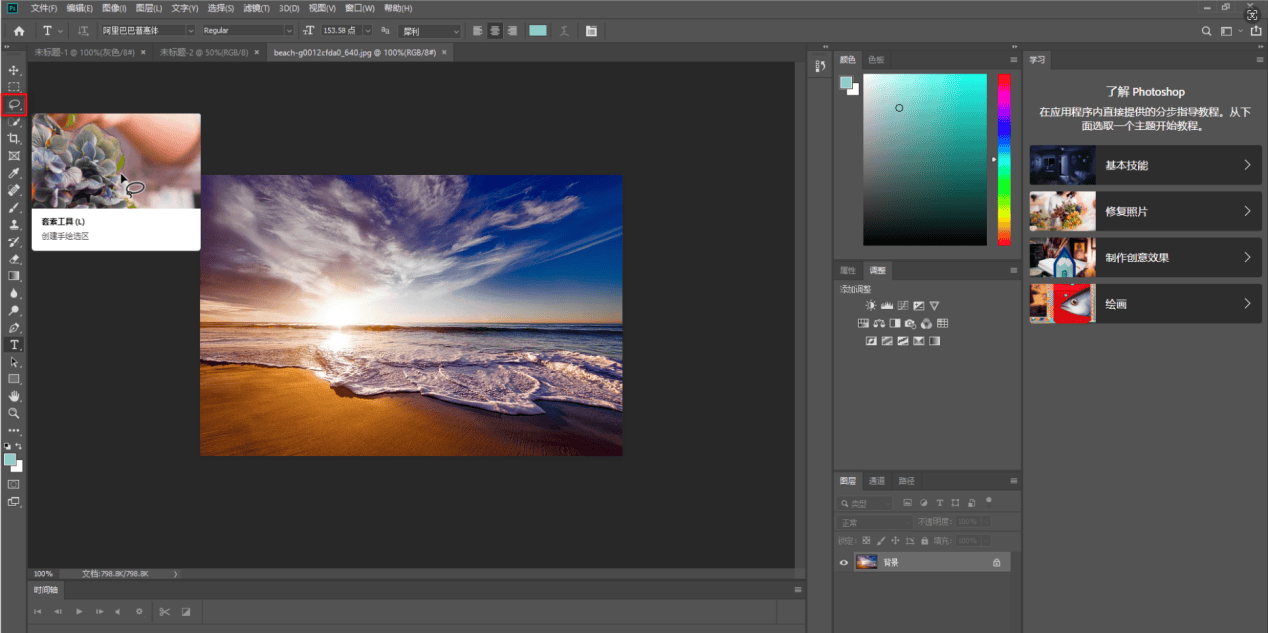The width and height of the screenshot is (1268, 633).
Task: Select the Lasso tool in toolbar
Action: pos(14,104)
